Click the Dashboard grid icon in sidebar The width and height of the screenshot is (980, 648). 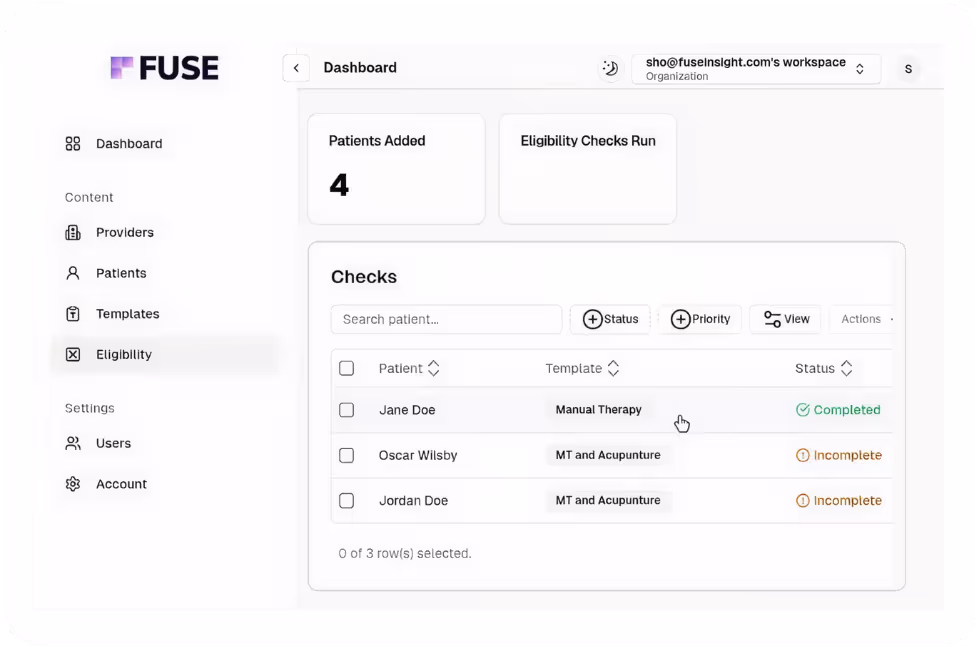pos(73,144)
